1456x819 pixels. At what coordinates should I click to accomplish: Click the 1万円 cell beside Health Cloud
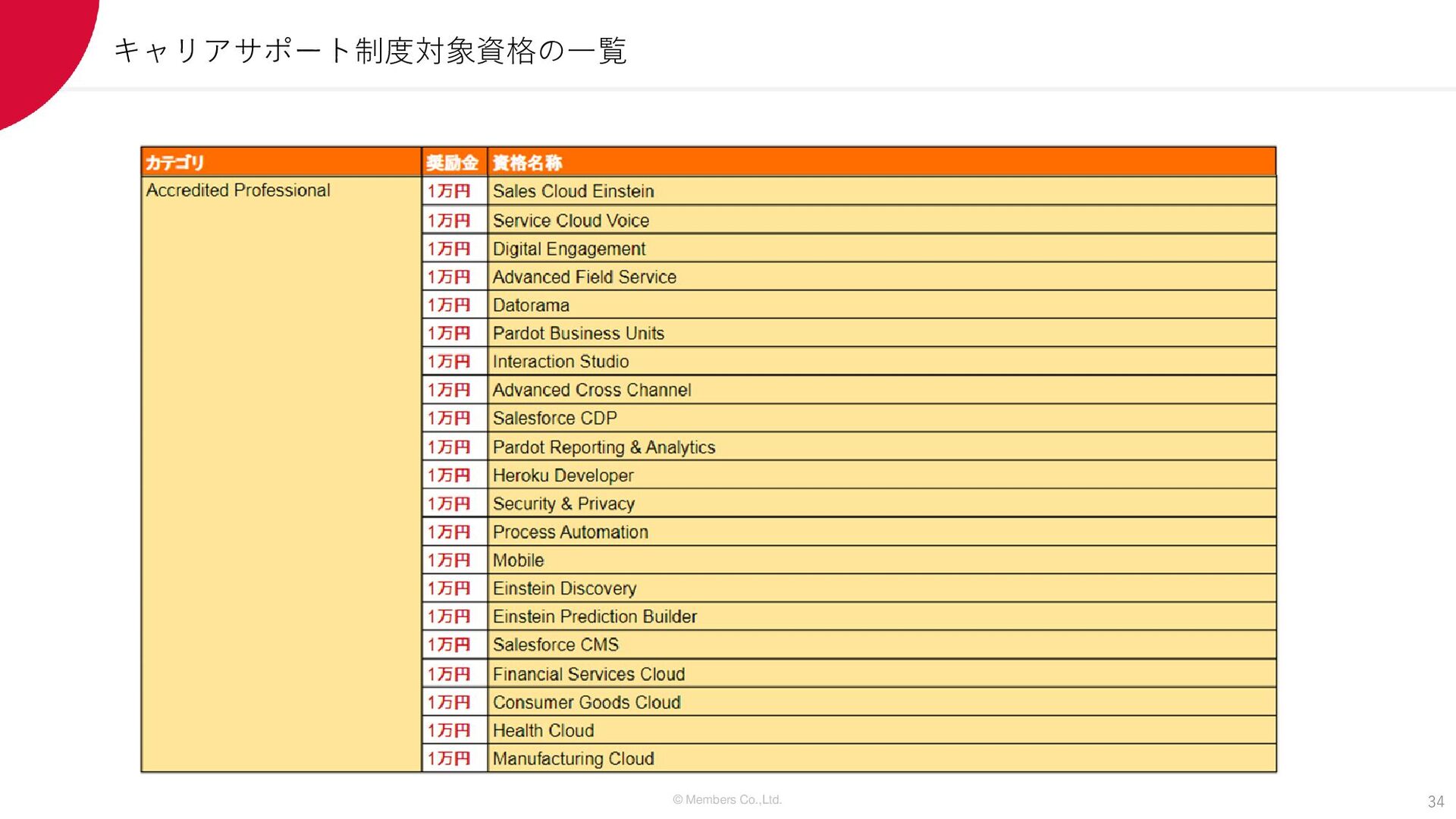coord(454,730)
